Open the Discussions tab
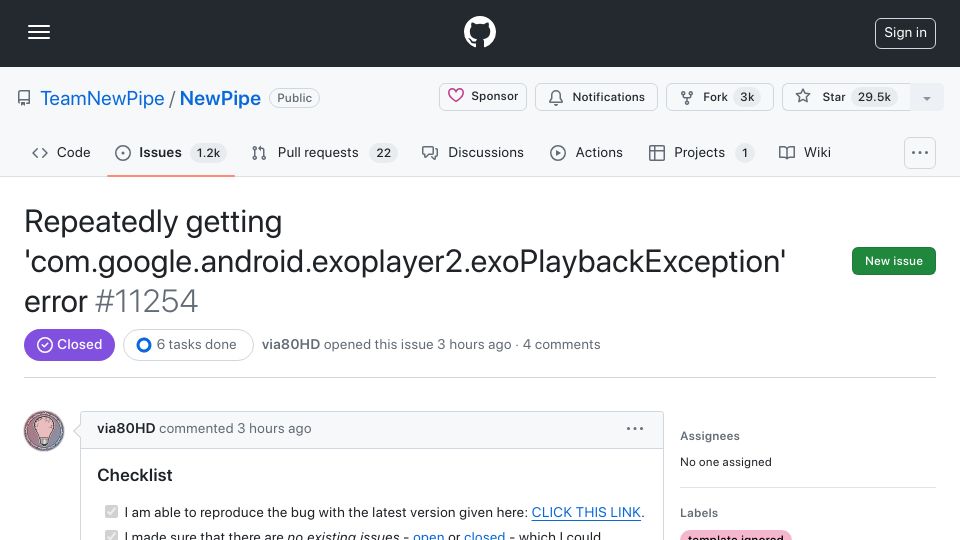Image resolution: width=960 pixels, height=540 pixels. pos(473,152)
